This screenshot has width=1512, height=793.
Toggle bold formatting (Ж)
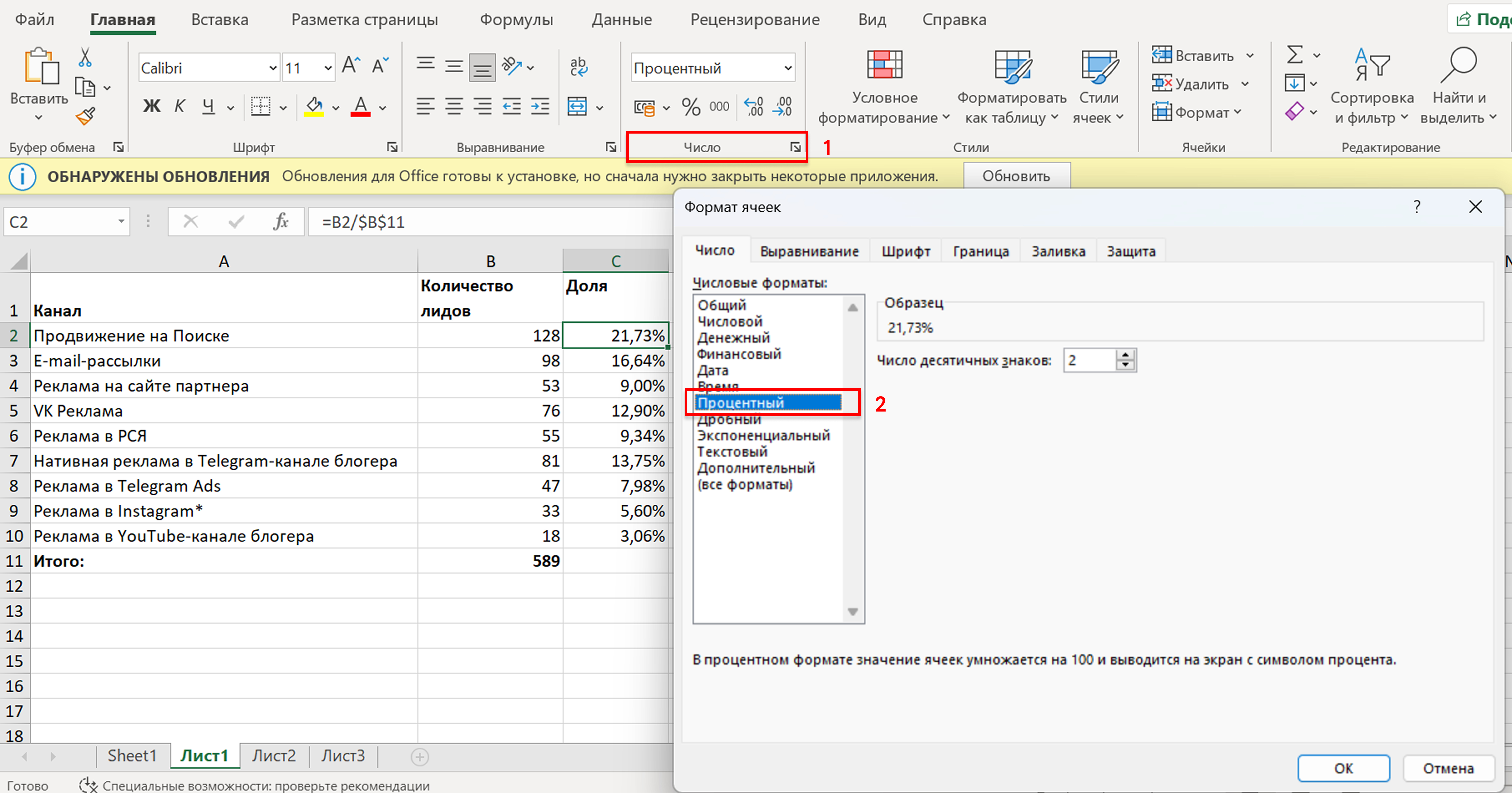152,106
